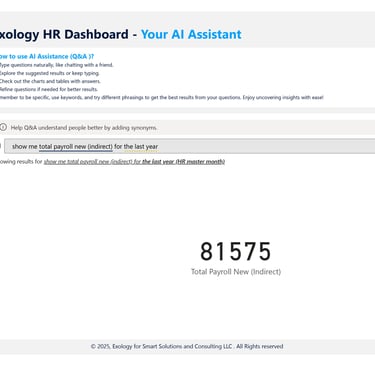
Task: Click the info icon beside the synonyms help text
Action: coord(3,127)
